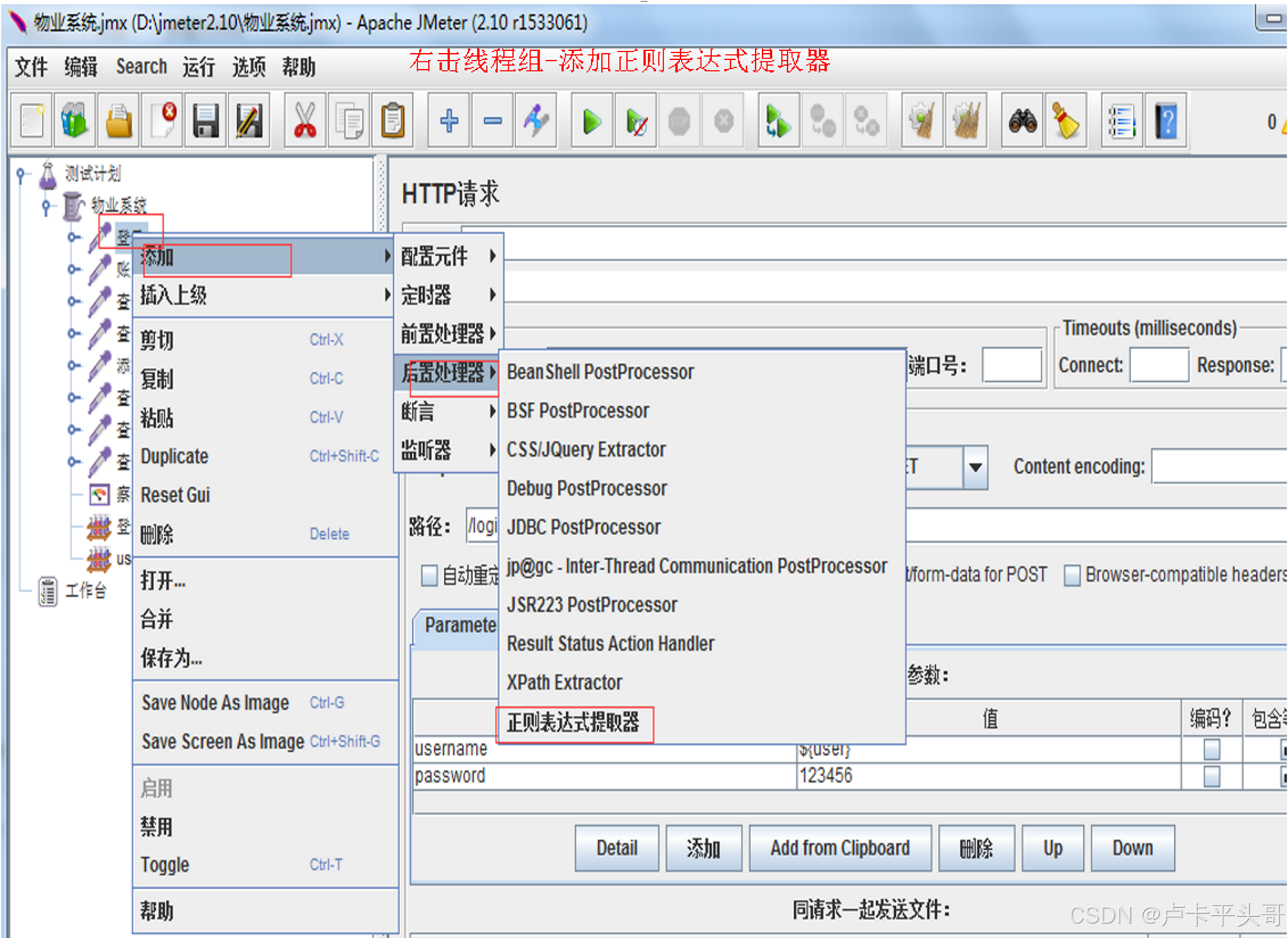Click the Function Helper list icon

tap(1122, 121)
